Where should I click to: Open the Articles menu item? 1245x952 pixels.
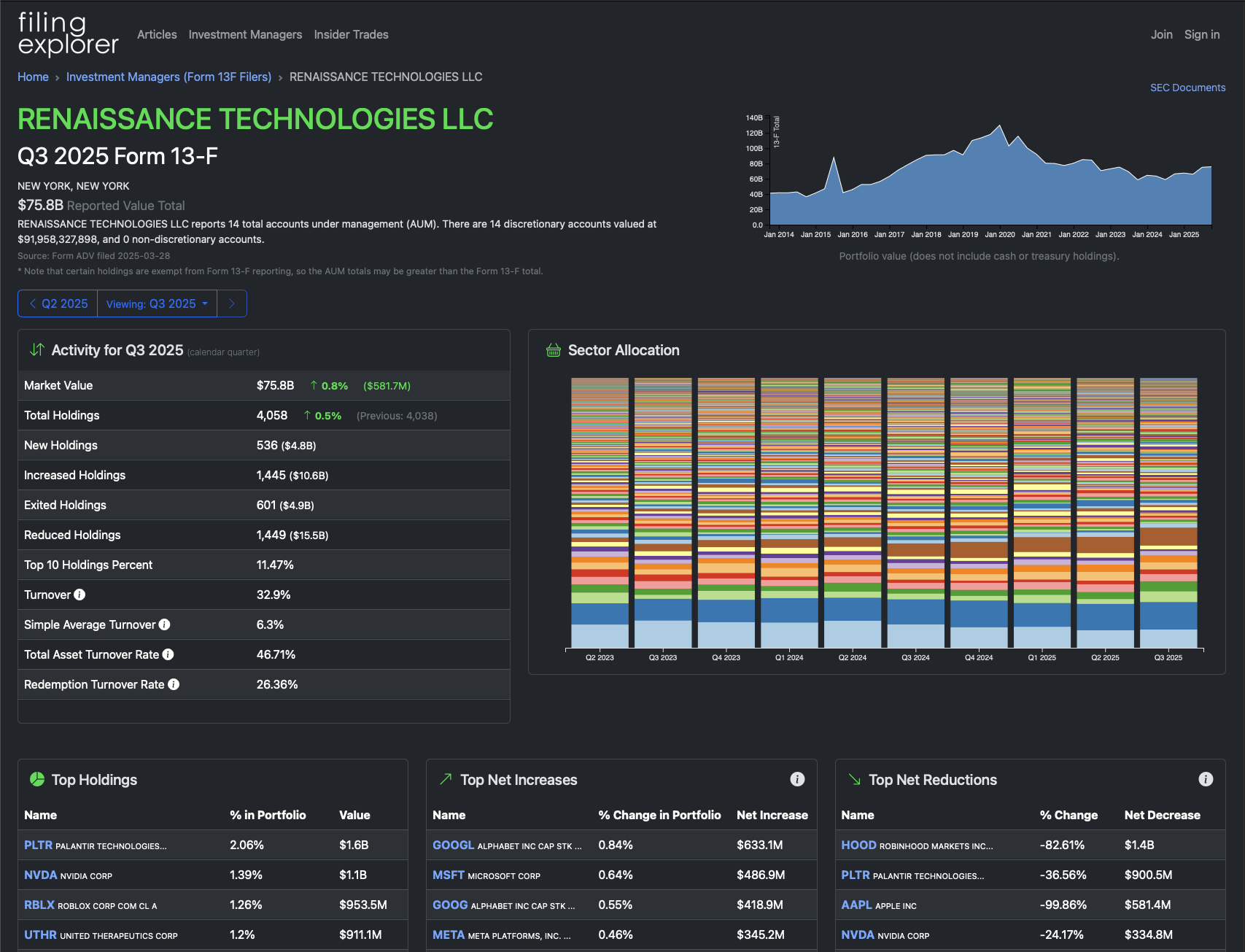[x=157, y=34]
